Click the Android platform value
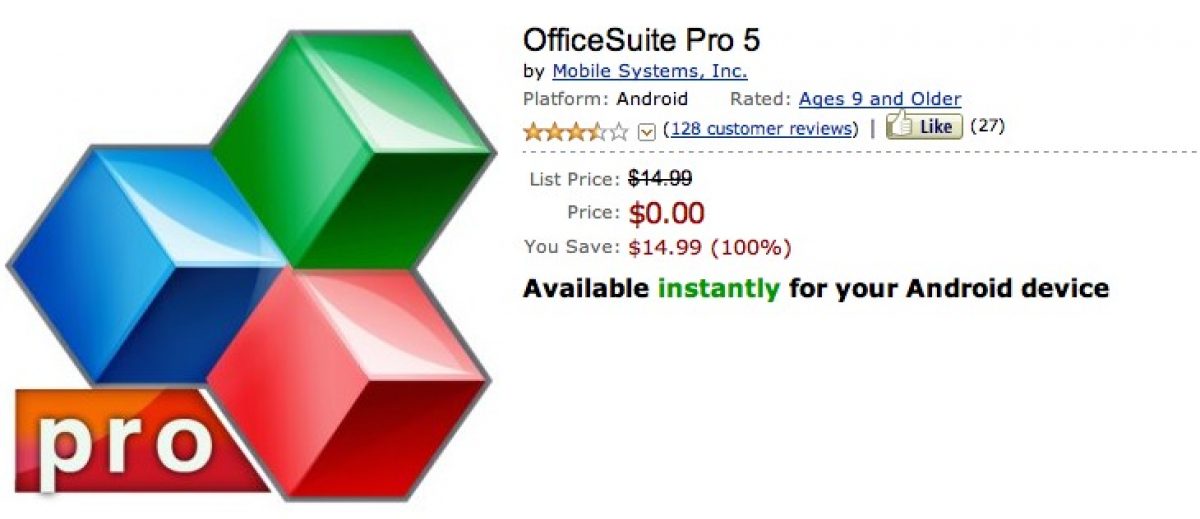The width and height of the screenshot is (1200, 519). point(652,99)
